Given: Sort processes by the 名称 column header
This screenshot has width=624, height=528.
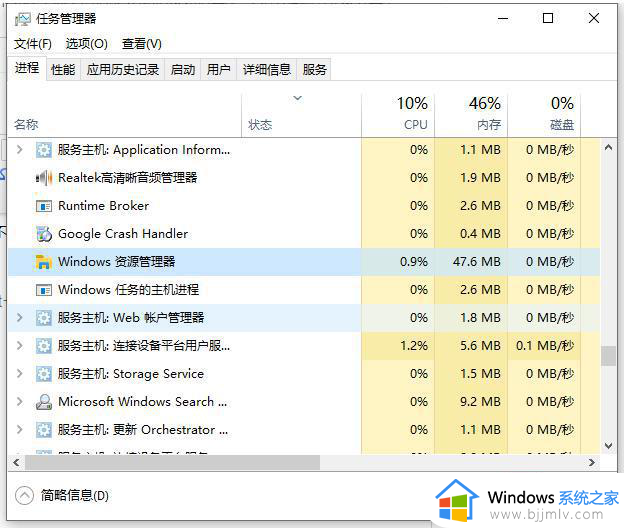Looking at the screenshot, I should (x=125, y=115).
